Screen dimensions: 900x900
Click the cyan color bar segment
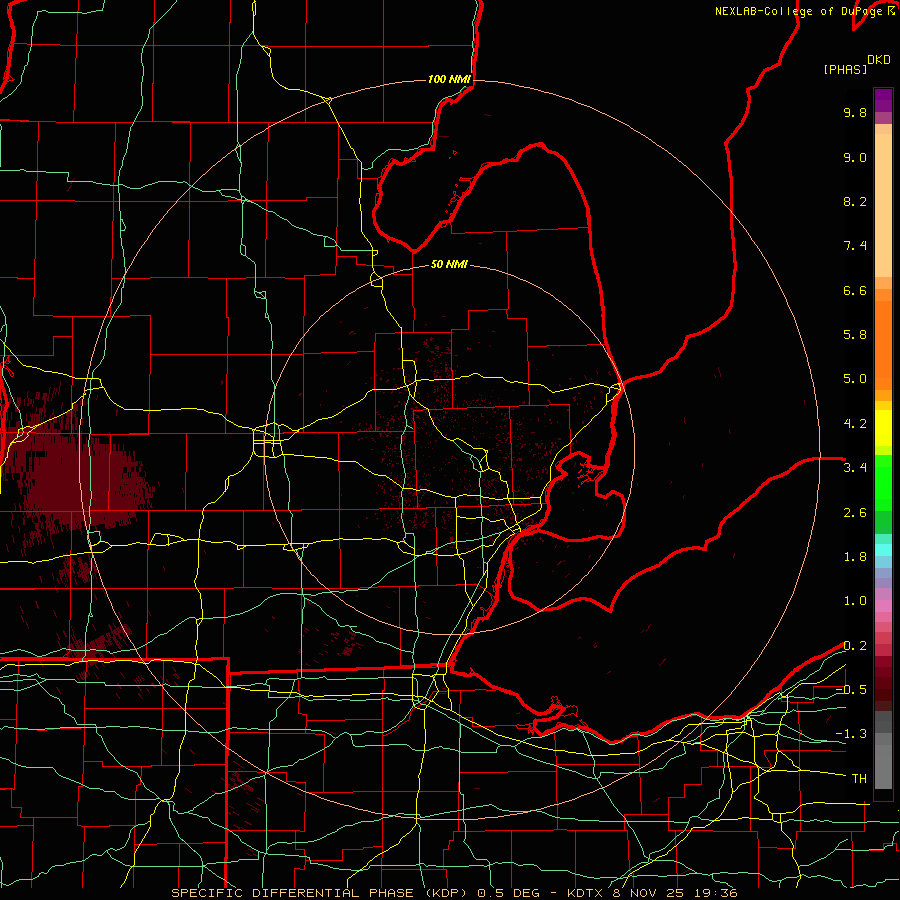pyautogui.click(x=883, y=550)
